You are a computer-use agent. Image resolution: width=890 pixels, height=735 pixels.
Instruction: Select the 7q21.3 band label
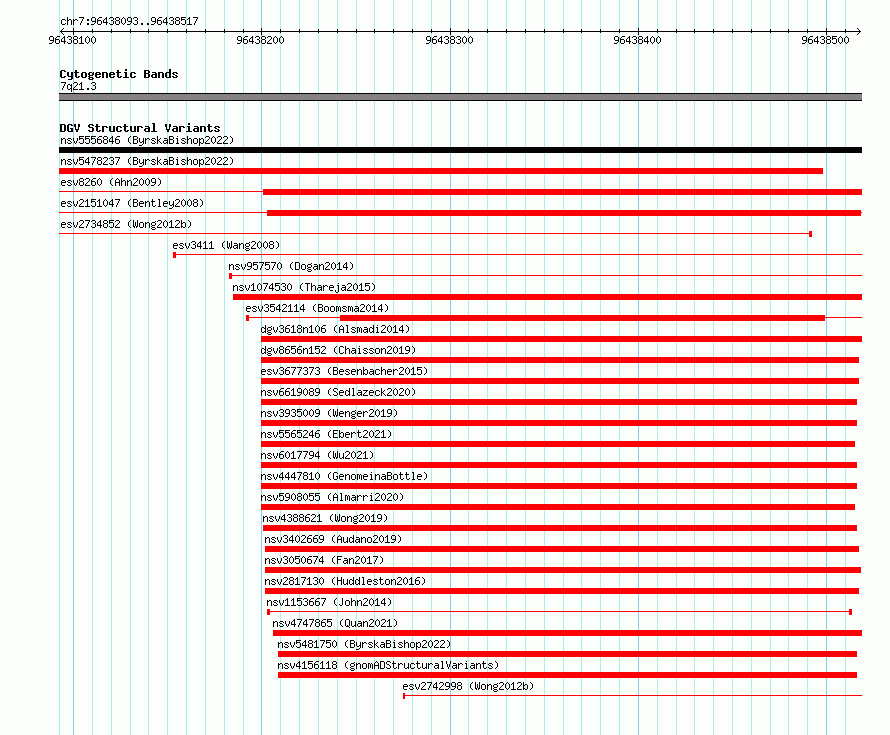tap(78, 86)
